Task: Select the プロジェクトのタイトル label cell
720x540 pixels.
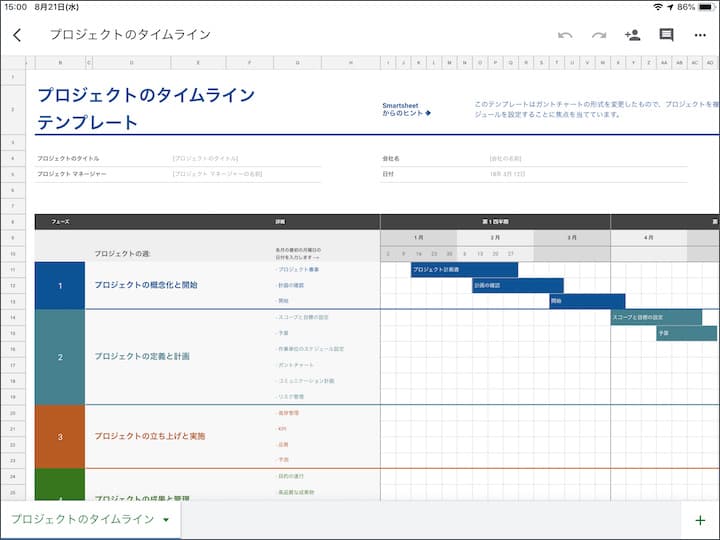Action: point(68,158)
